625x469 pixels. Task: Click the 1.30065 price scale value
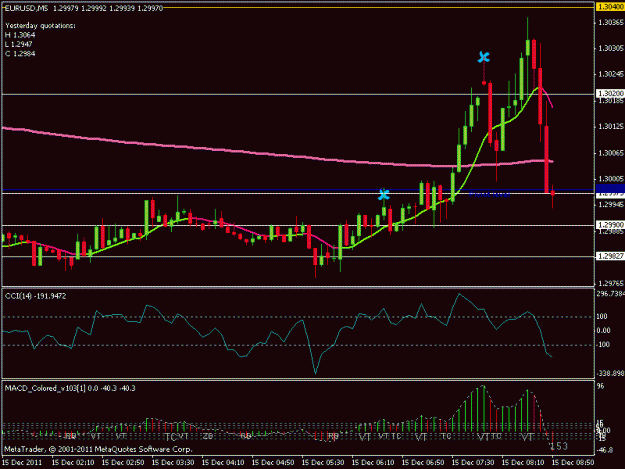point(611,153)
